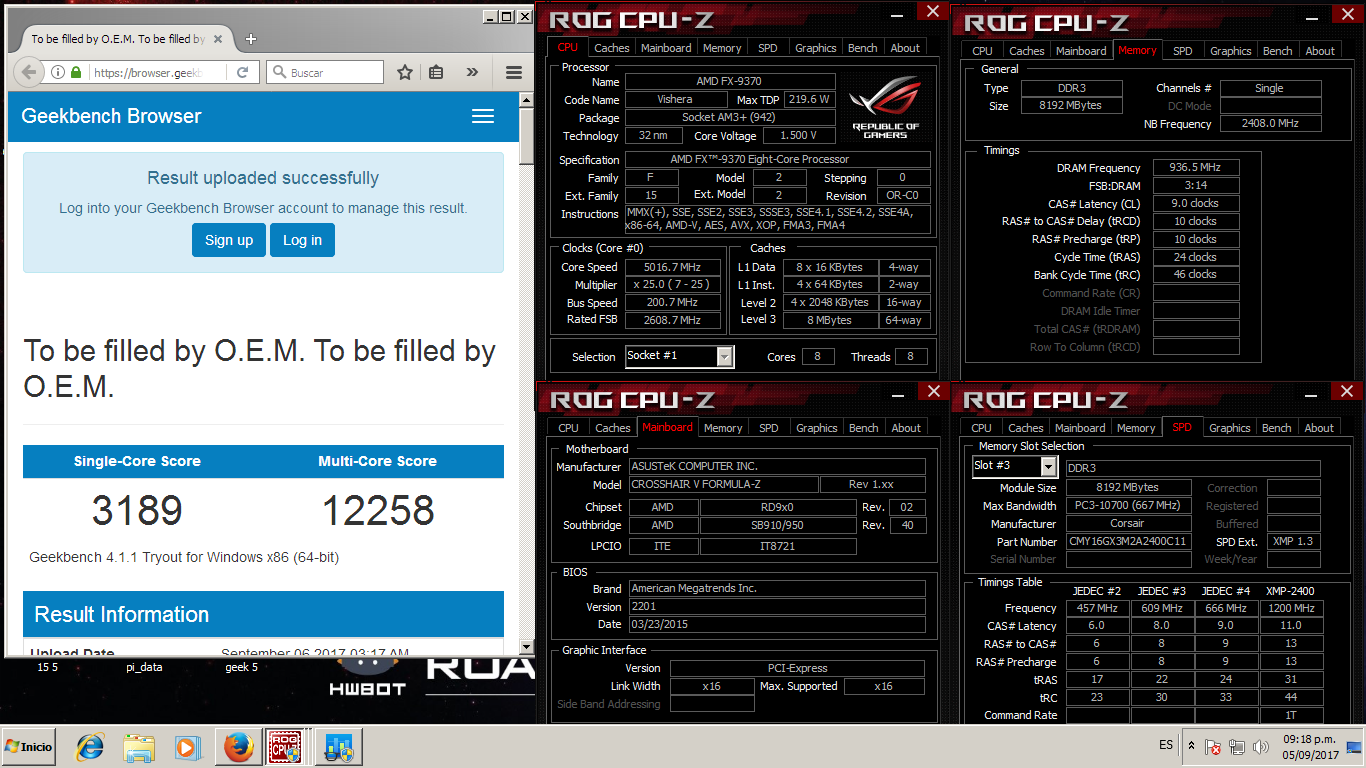This screenshot has height=768, width=1366.
Task: Click the network tray icon
Action: tap(1237, 747)
